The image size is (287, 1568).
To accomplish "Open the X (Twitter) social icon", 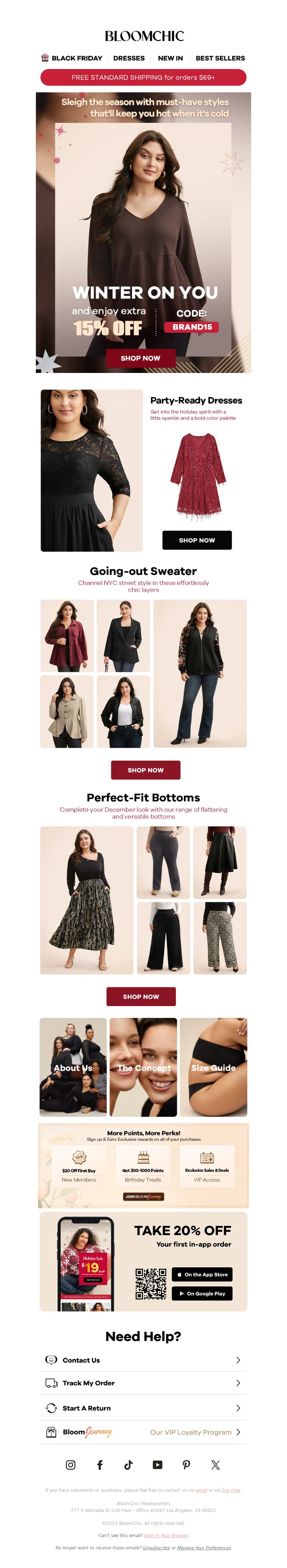I will point(215,1465).
